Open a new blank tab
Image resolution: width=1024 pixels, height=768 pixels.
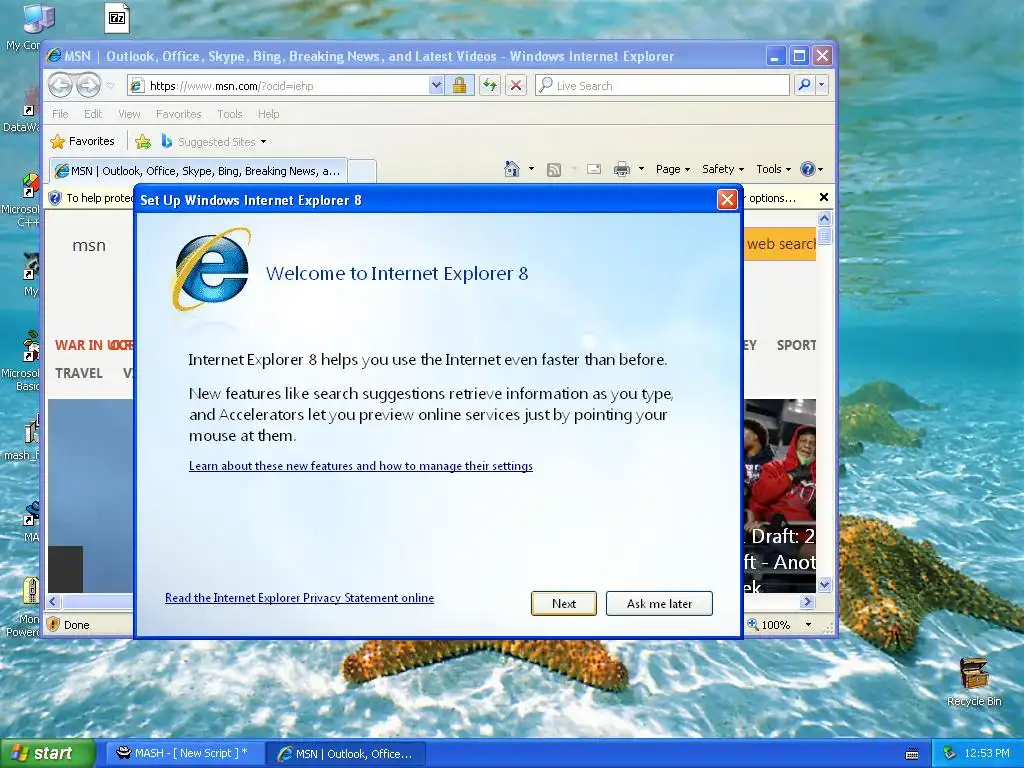[362, 171]
